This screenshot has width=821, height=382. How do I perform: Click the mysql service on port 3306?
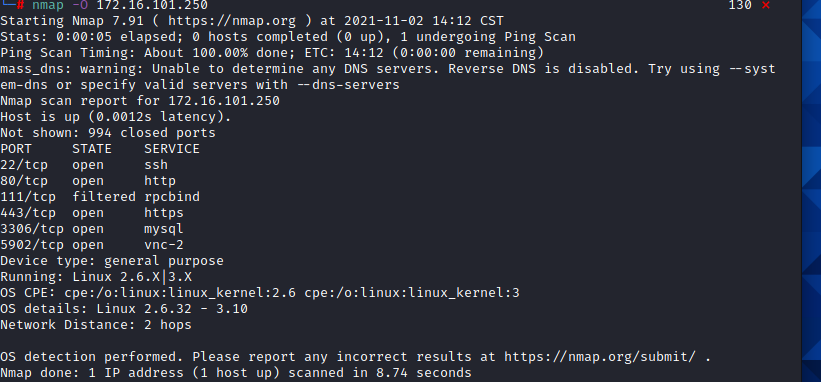tap(164, 229)
